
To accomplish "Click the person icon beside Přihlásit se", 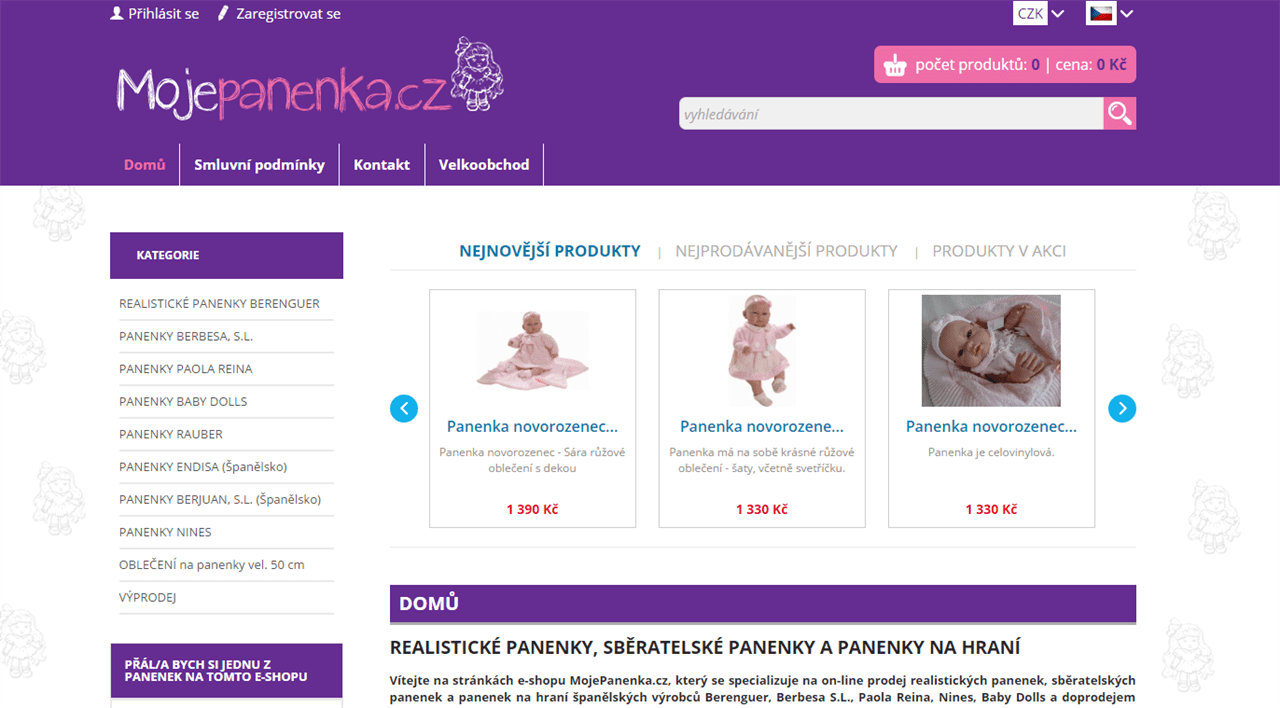I will (x=117, y=14).
